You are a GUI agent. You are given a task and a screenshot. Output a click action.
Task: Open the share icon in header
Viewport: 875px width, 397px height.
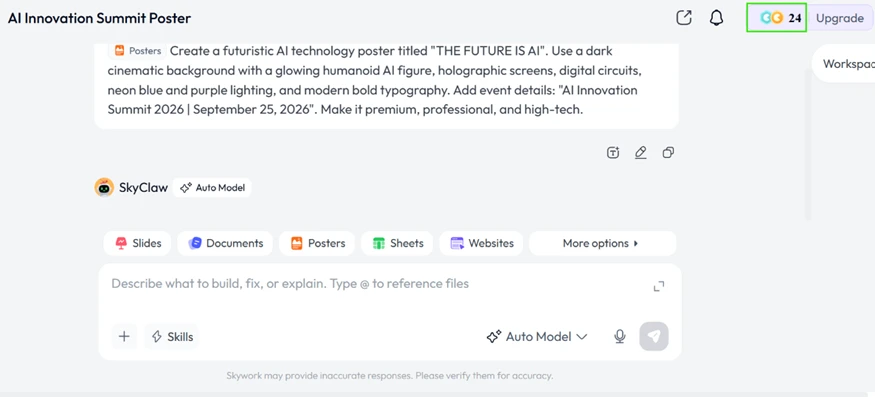pos(684,18)
